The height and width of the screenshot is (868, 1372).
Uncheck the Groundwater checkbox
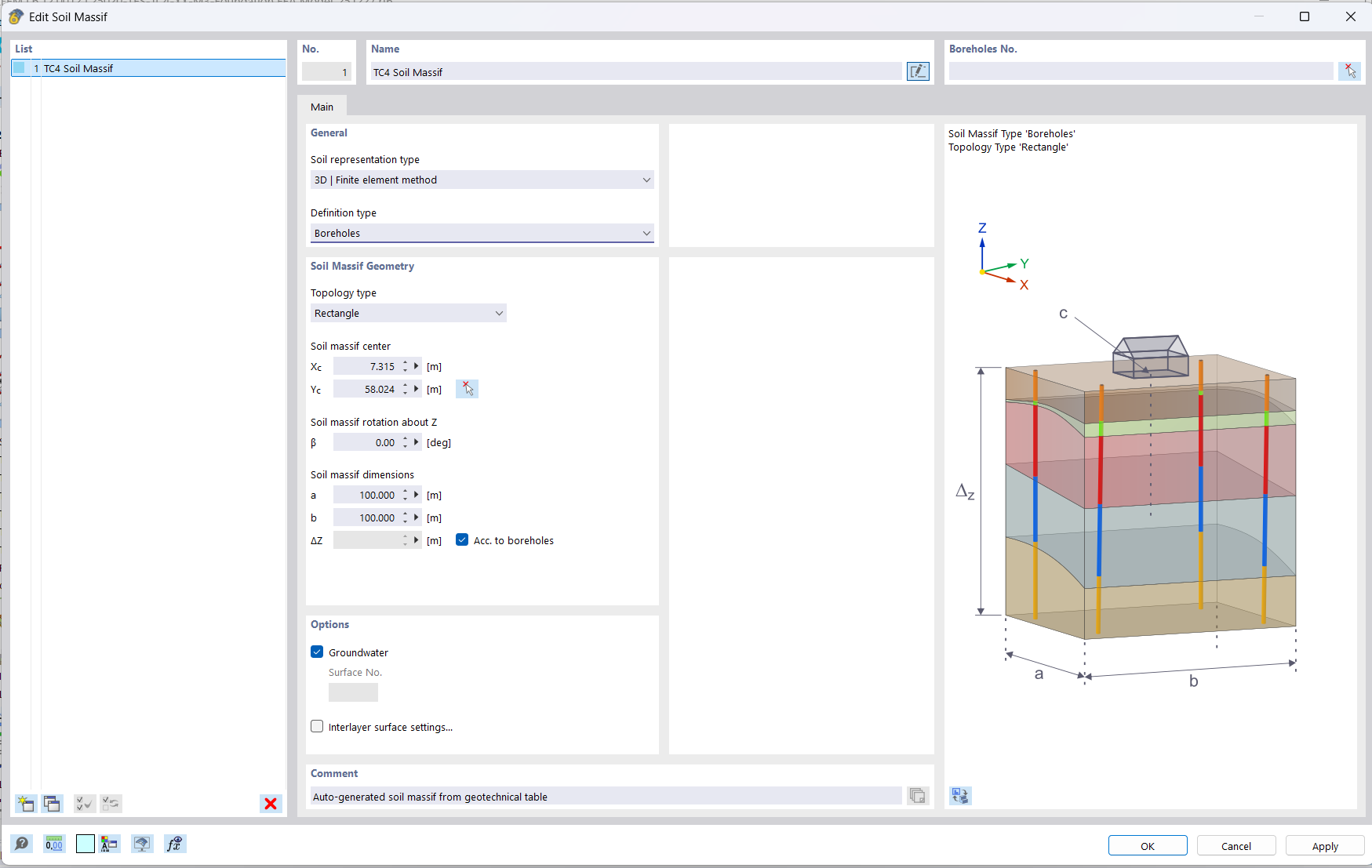tap(318, 652)
